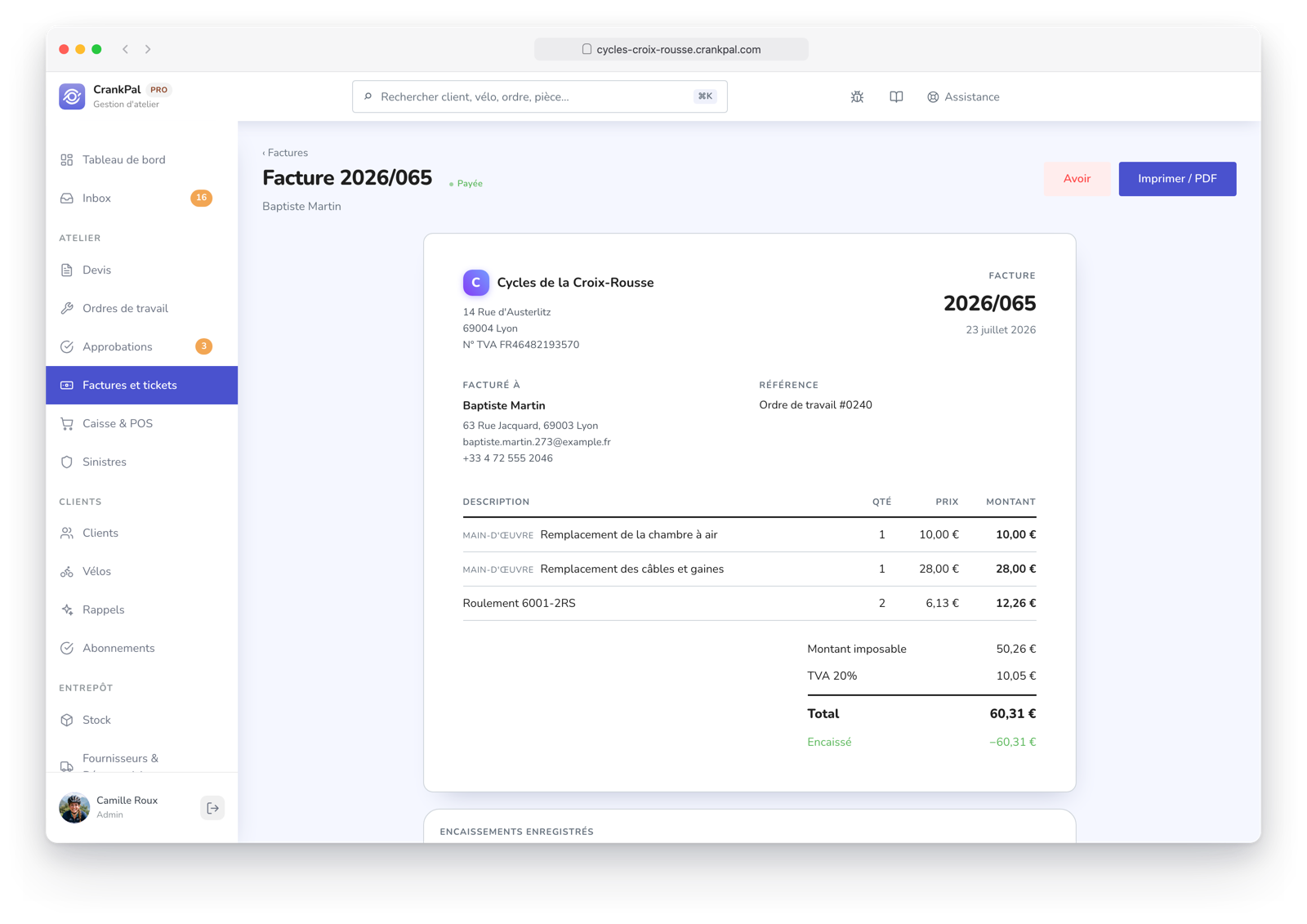This screenshot has width=1307, height=924.
Task: Open Tableau de bord in sidebar
Action: (141, 159)
